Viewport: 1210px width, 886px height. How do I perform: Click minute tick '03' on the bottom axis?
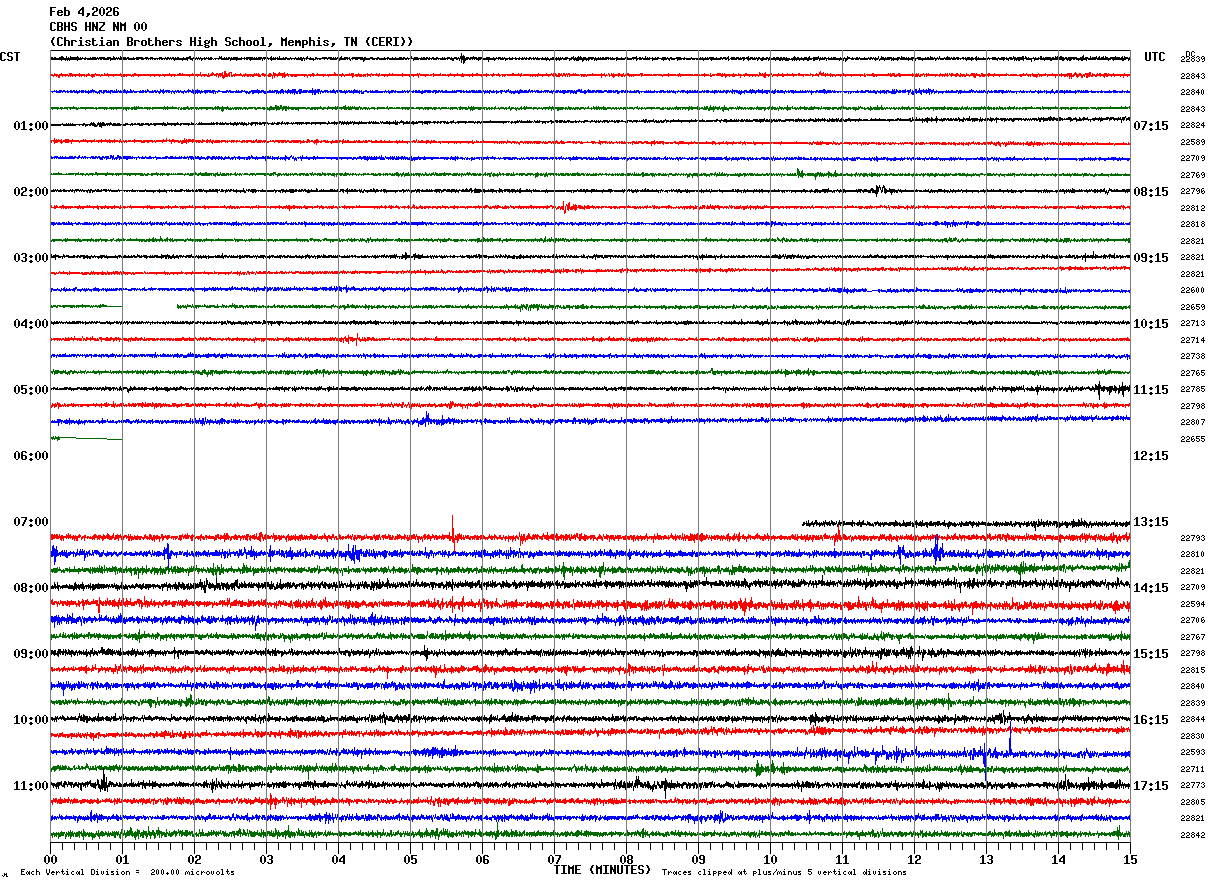[x=267, y=859]
